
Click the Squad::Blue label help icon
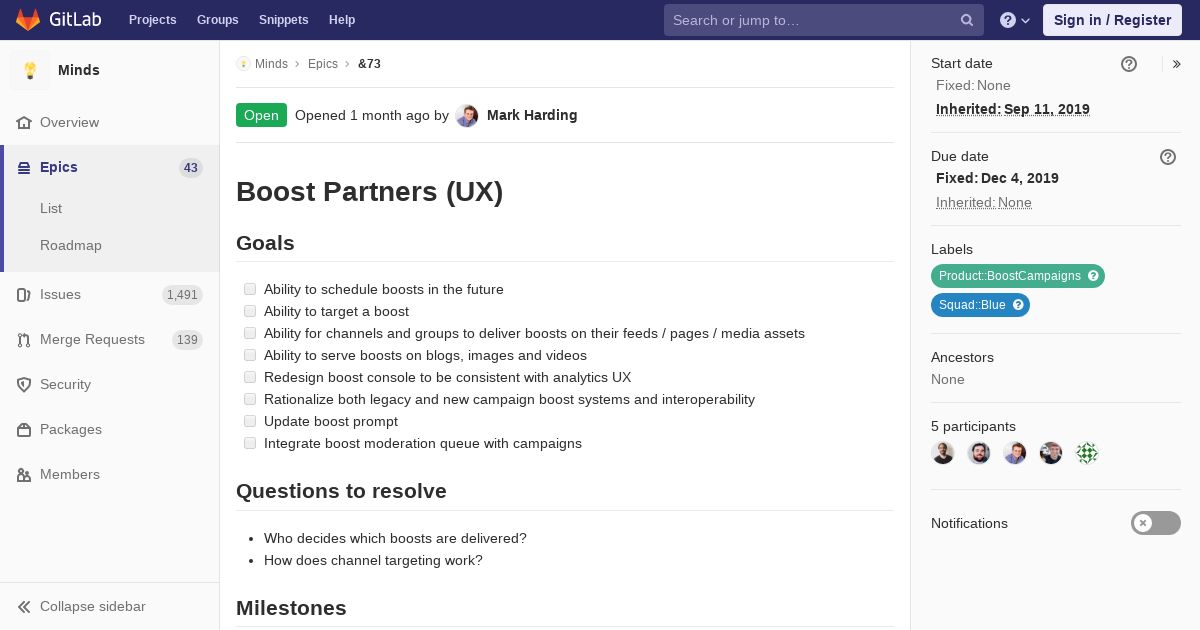tap(1018, 305)
